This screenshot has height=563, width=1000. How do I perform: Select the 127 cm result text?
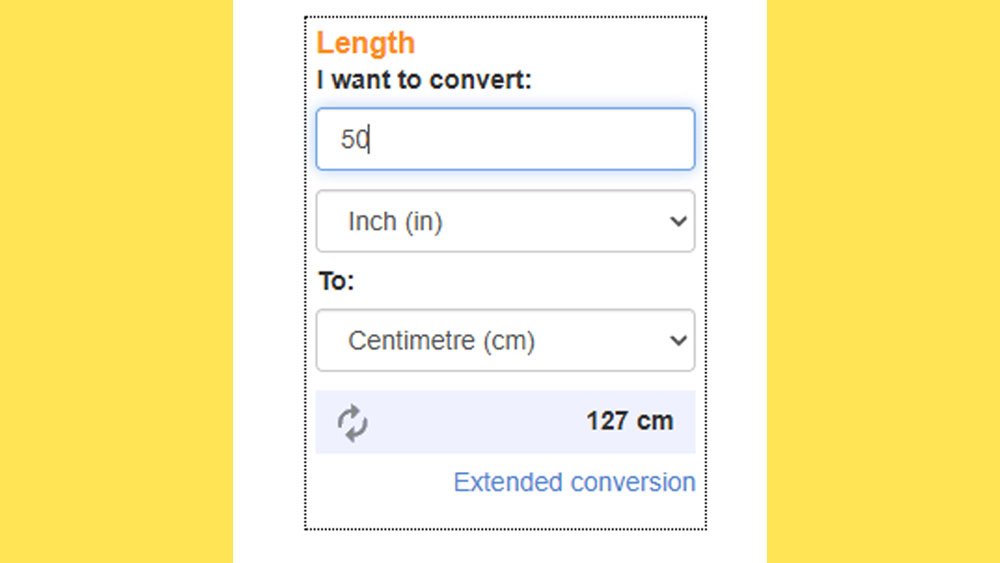629,421
